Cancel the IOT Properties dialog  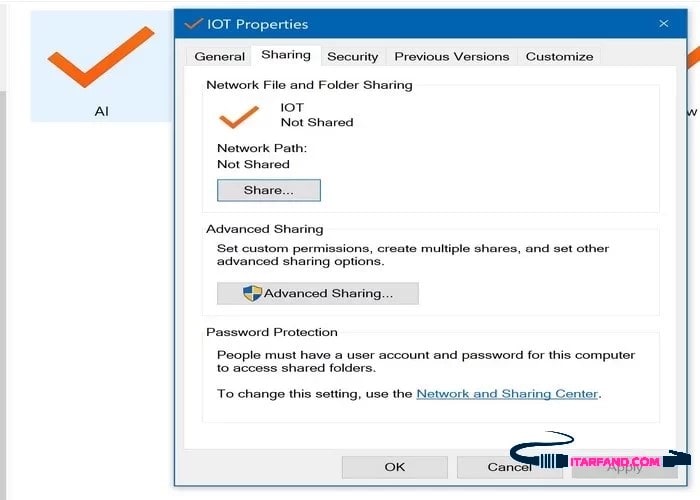click(509, 467)
